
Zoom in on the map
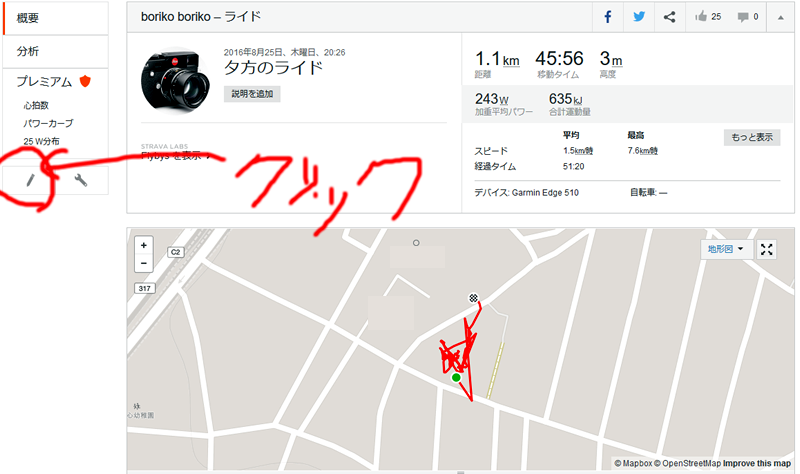tap(144, 245)
